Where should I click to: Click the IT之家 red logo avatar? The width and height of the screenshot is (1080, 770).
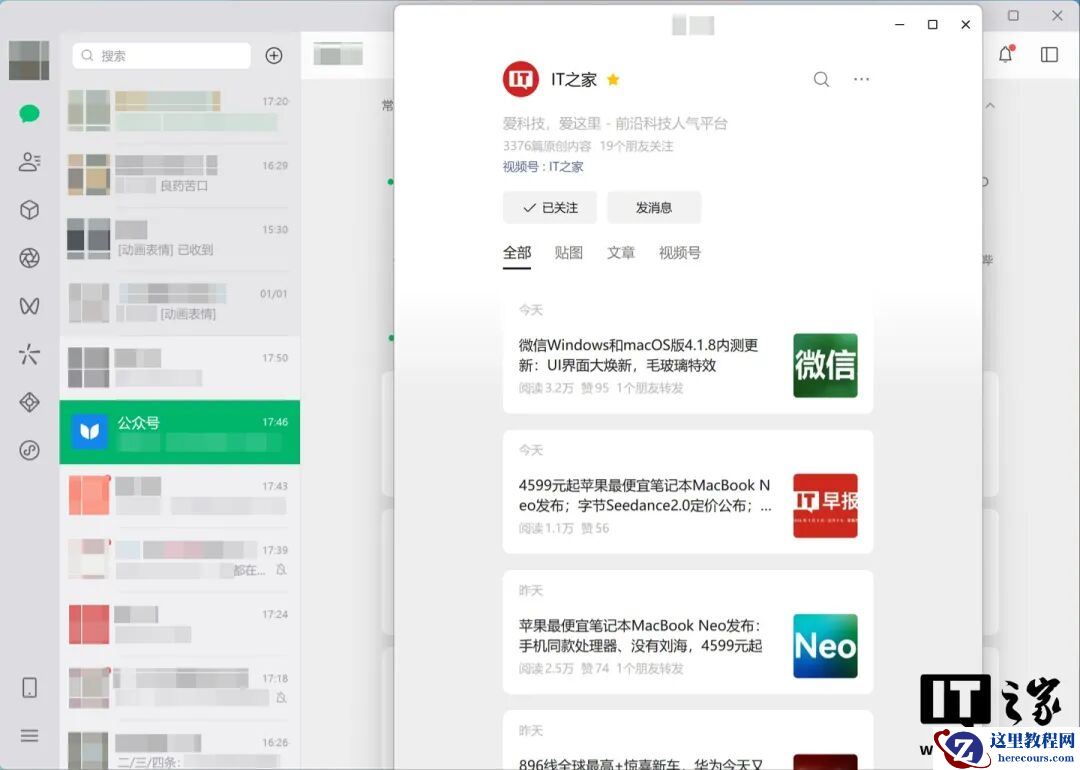tap(521, 79)
